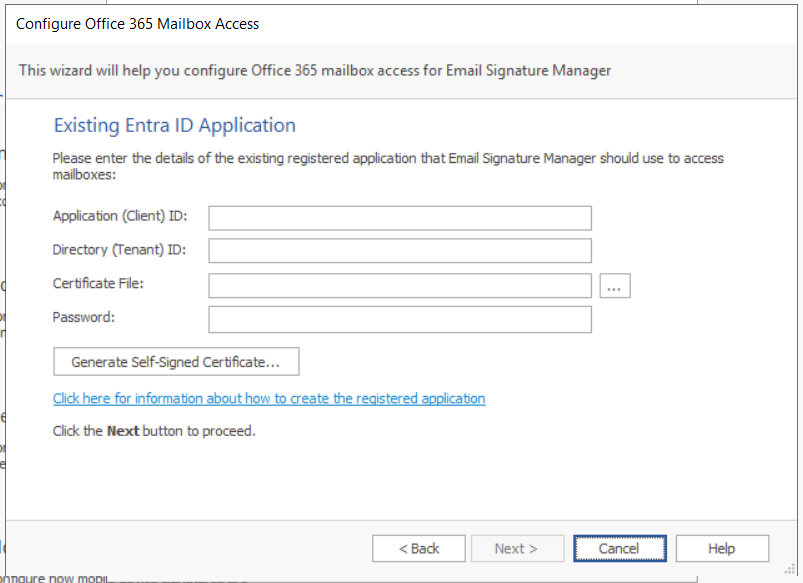Click the Application (Client) ID field
The width and height of the screenshot is (803, 583).
click(400, 218)
